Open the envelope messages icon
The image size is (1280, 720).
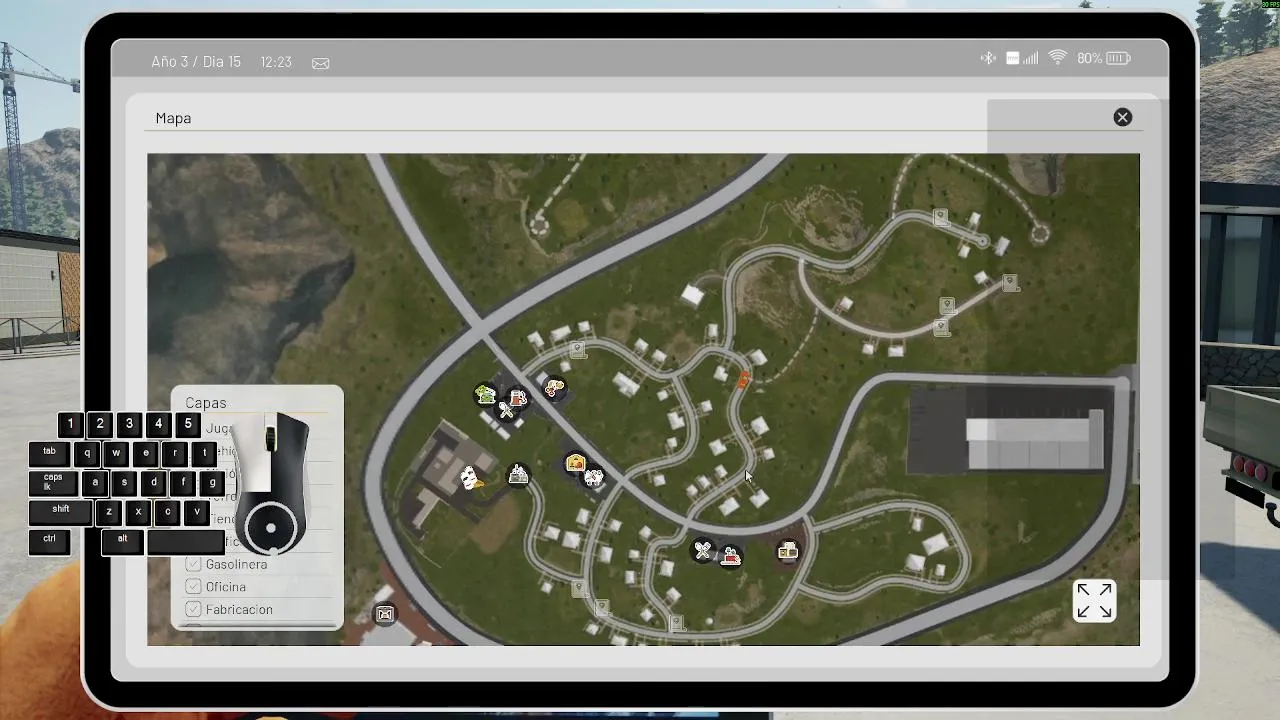[x=320, y=63]
